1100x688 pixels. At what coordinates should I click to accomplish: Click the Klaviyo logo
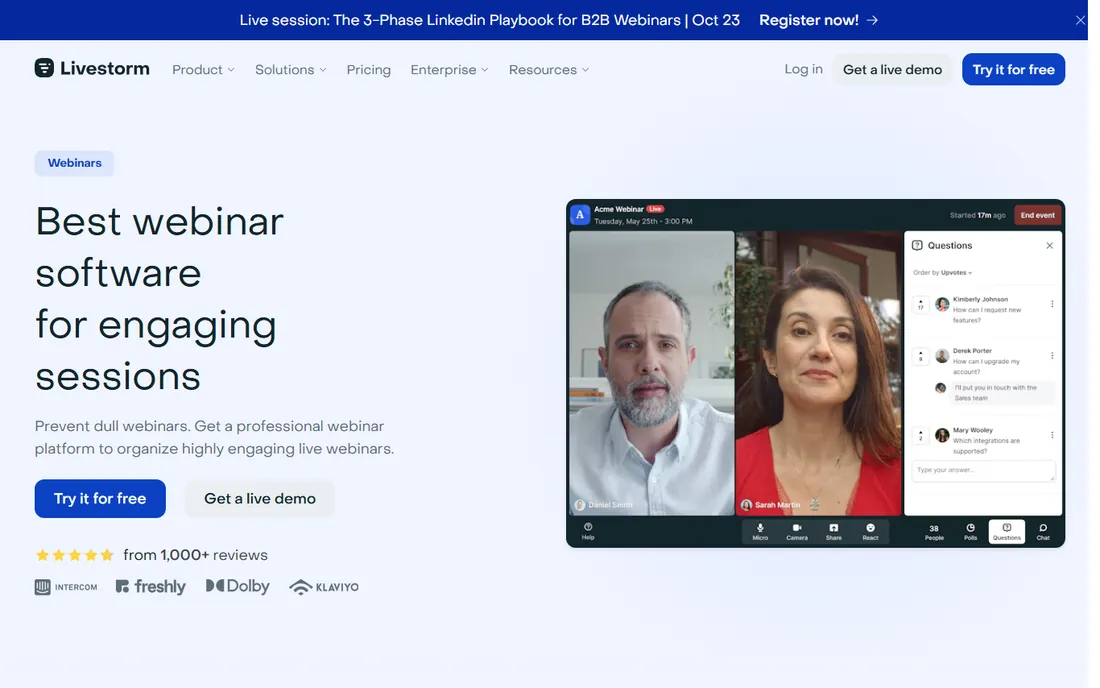324,587
